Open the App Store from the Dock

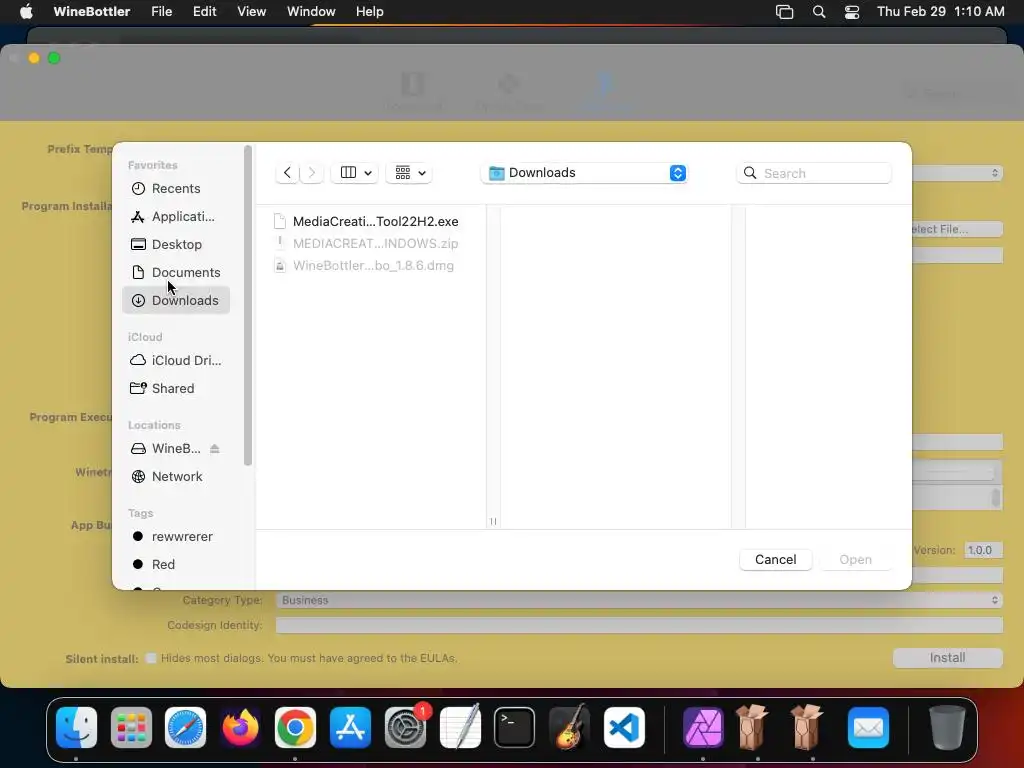(350, 728)
